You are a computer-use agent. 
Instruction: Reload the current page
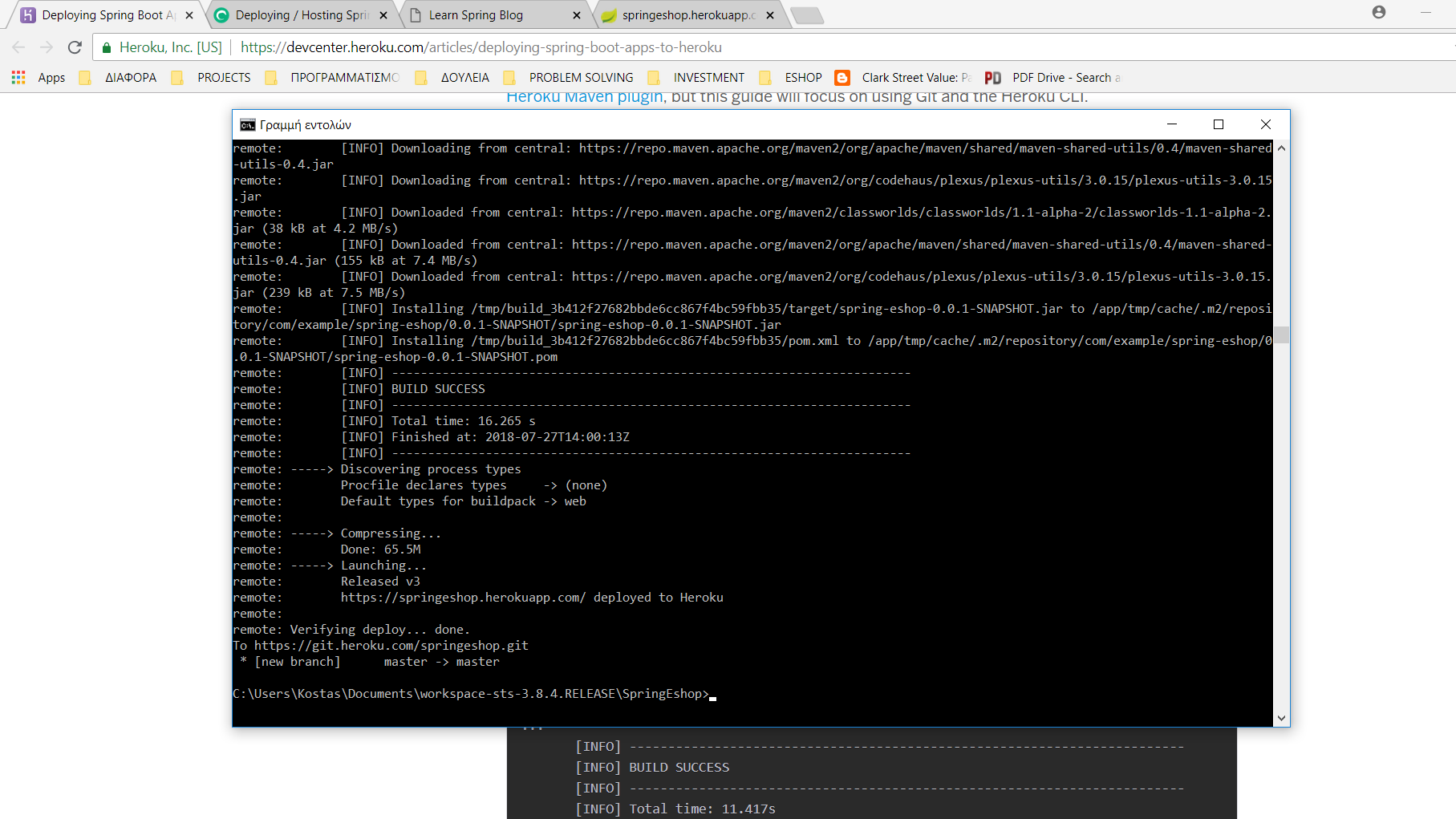[75, 47]
